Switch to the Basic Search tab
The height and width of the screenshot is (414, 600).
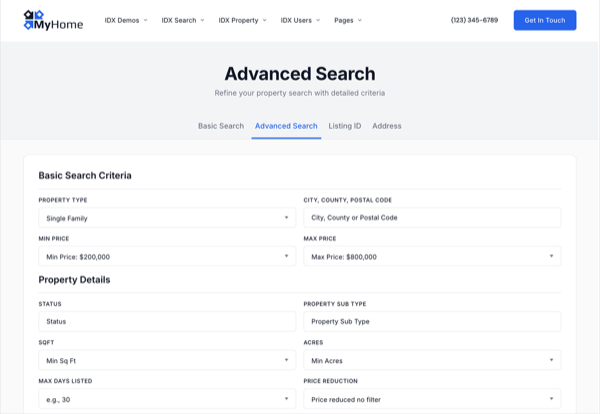(x=221, y=126)
